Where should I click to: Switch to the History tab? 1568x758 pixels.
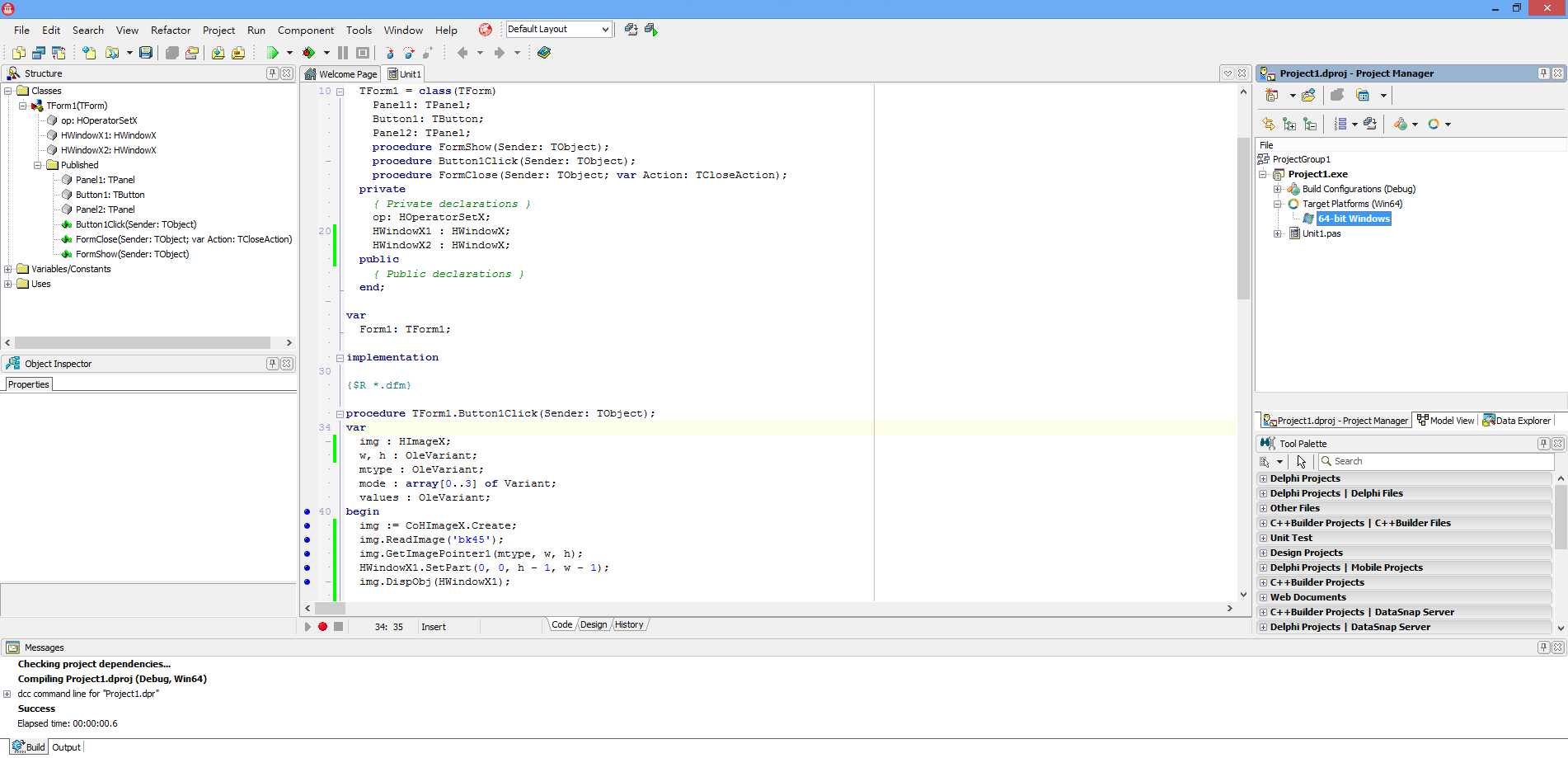629,625
